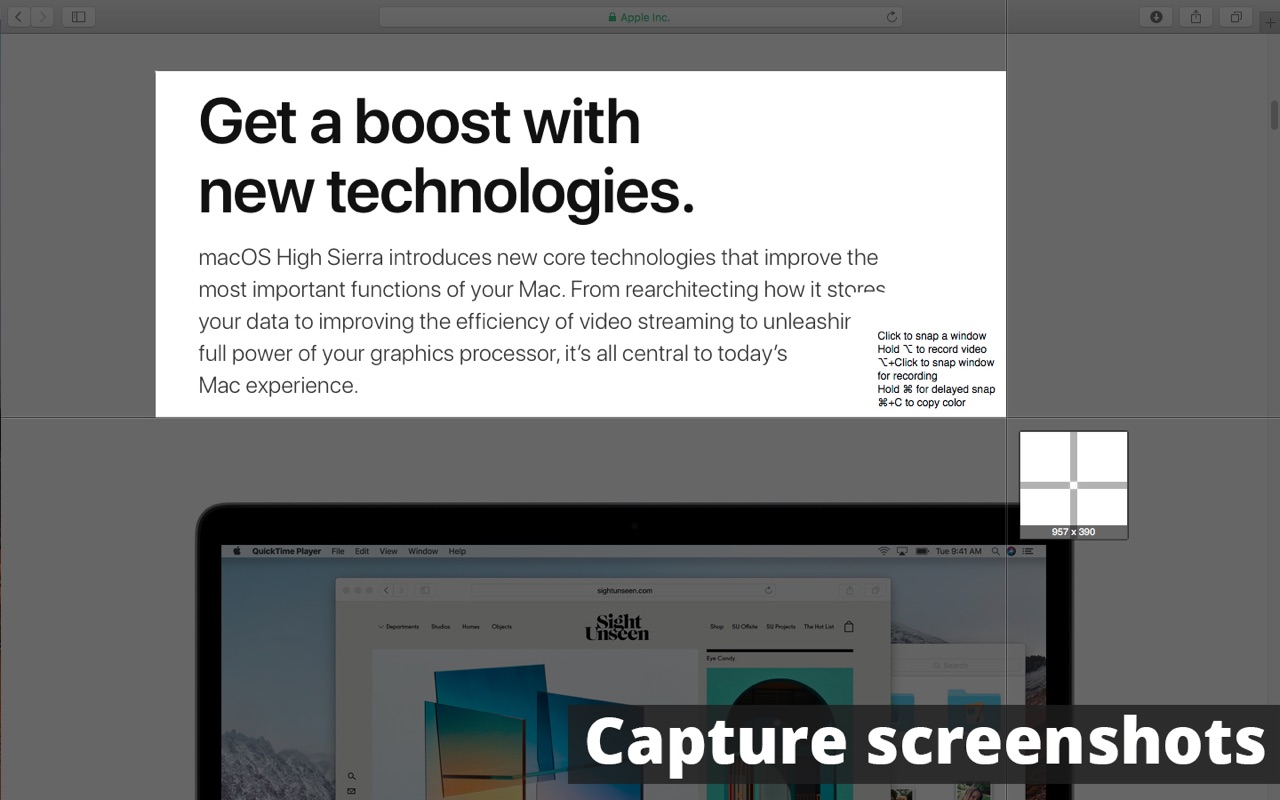Open the SU Projects link
Screen dimensions: 1280x800
point(781,627)
